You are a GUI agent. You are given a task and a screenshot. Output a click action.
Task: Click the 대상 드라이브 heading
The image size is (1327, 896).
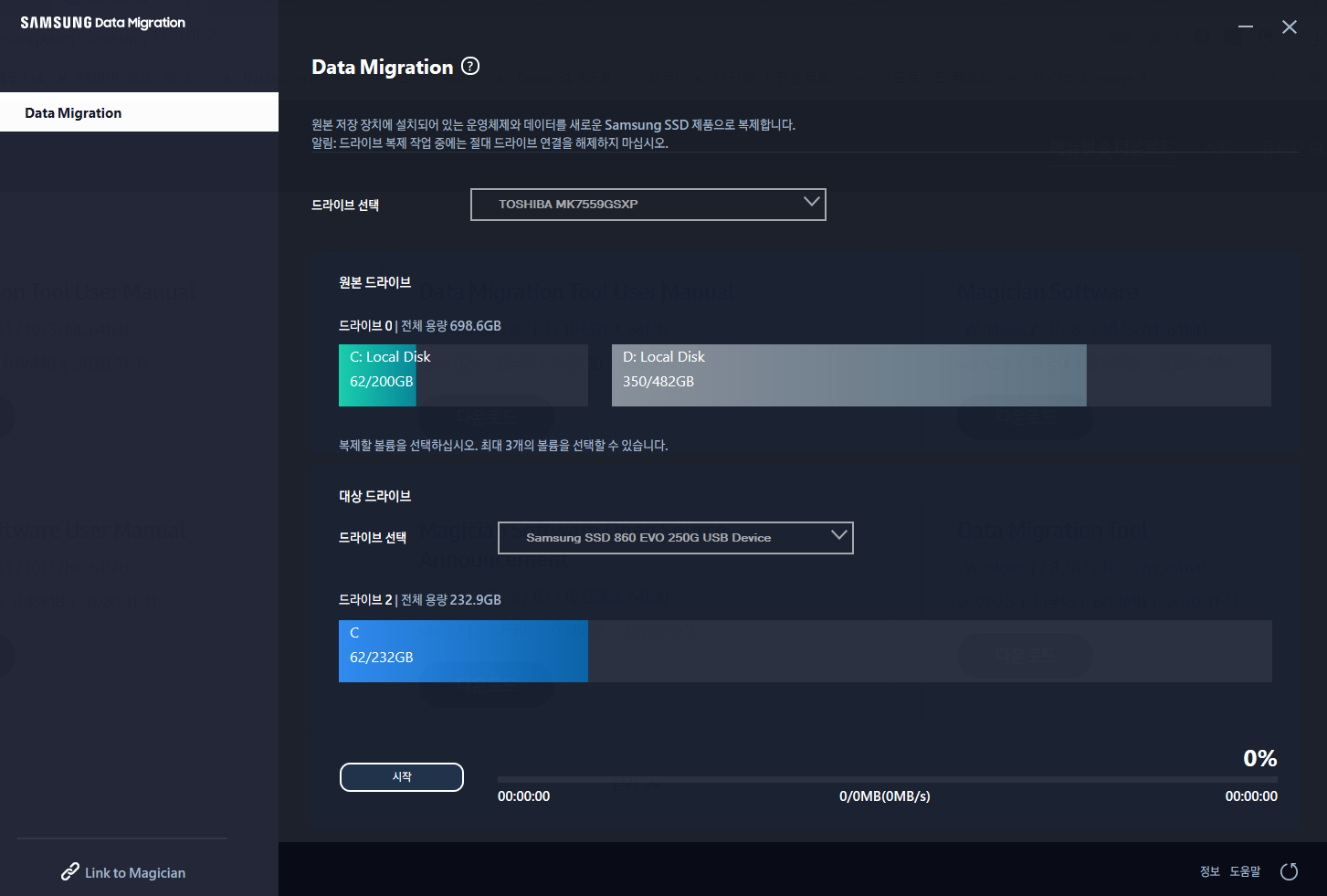[375, 496]
